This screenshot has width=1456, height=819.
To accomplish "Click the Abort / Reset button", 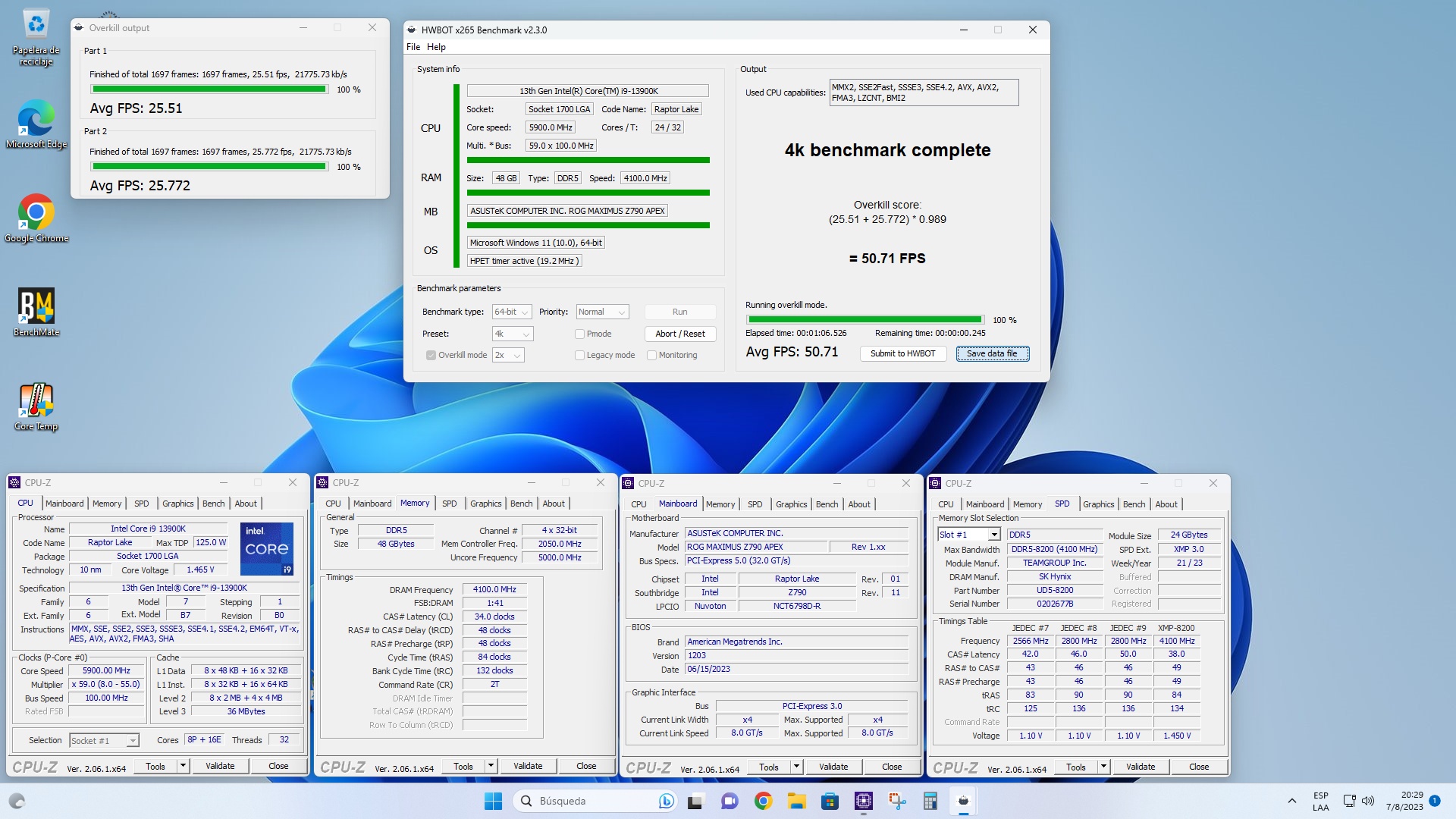I will tap(680, 334).
